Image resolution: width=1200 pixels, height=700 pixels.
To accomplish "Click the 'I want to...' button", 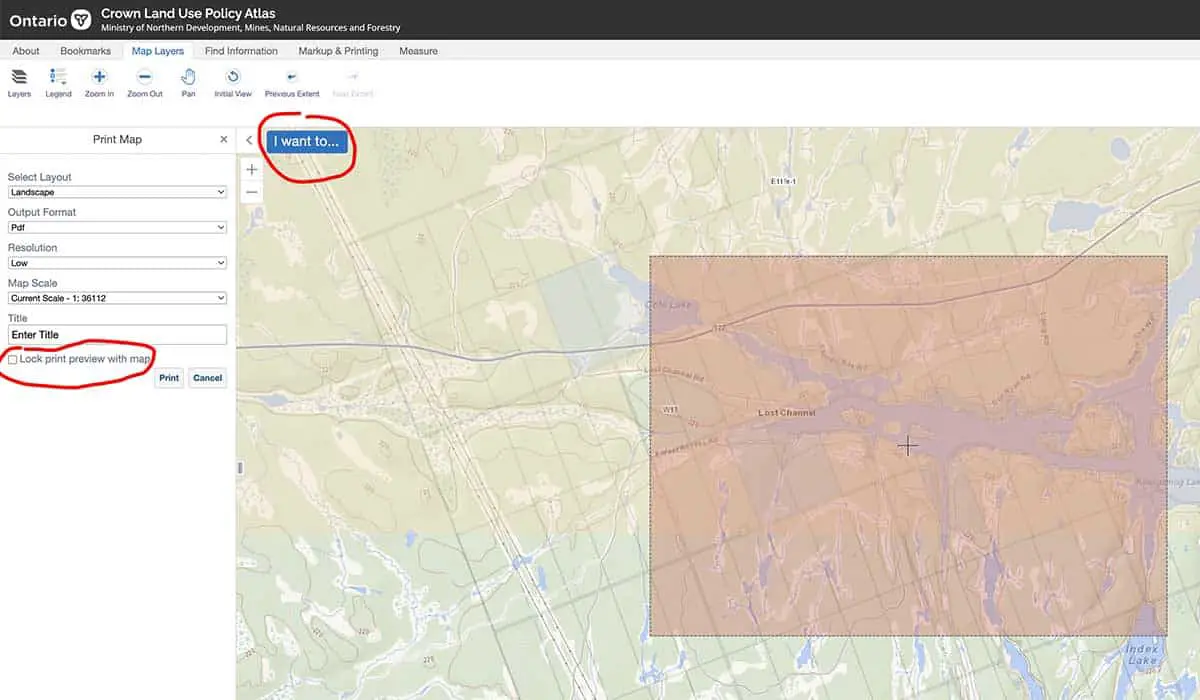I will [x=305, y=141].
